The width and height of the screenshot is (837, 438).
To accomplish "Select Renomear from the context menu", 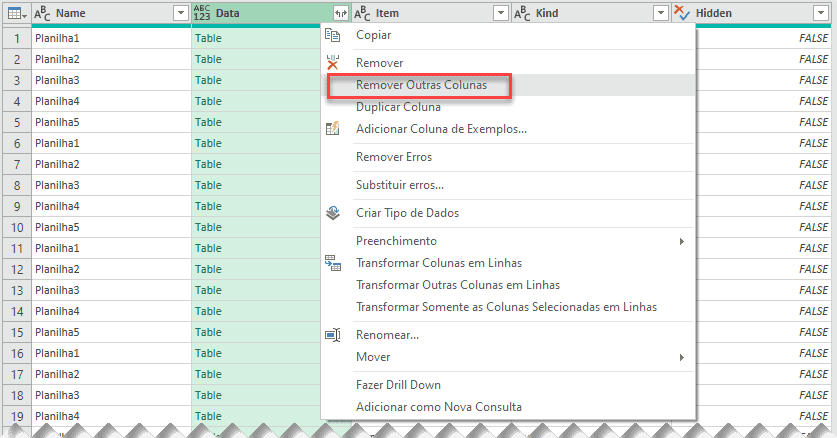I will [x=508, y=335].
